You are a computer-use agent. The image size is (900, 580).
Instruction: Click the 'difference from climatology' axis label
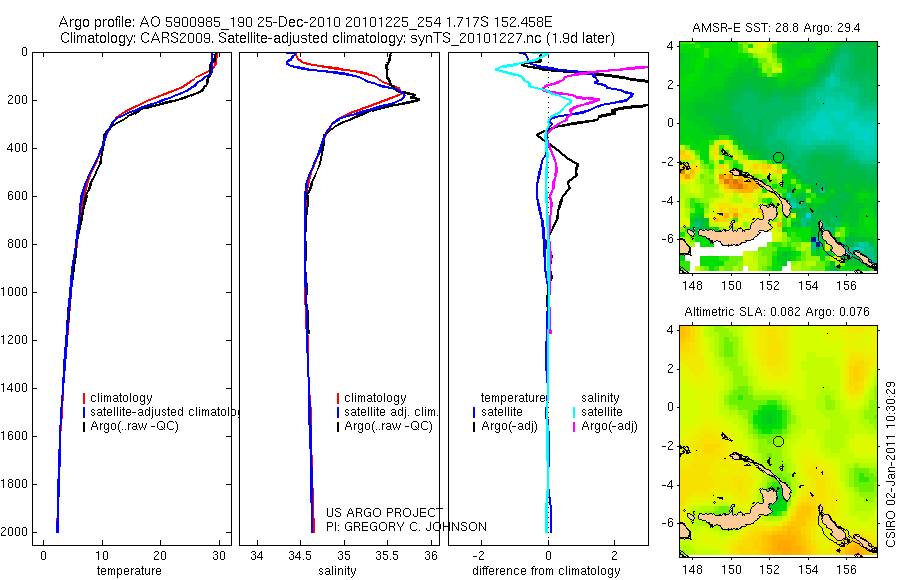pyautogui.click(x=546, y=570)
